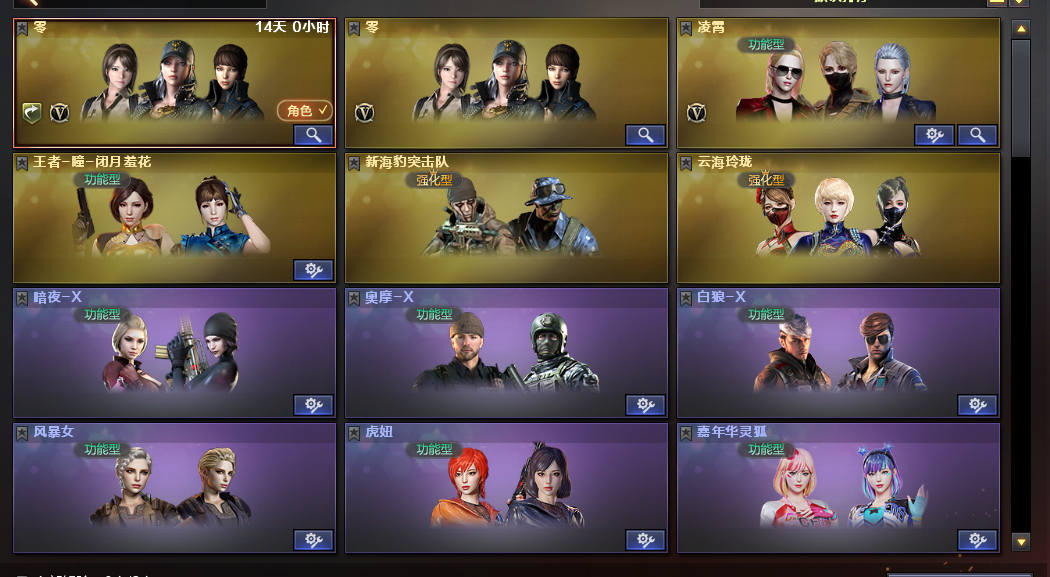Click the green shield arrow icon on 零 card

[31, 112]
